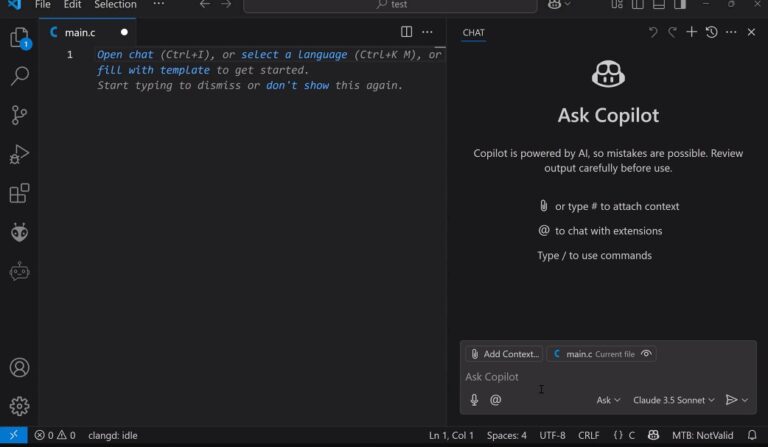The height and width of the screenshot is (447, 768).
Task: Open the Run and Debug view
Action: (19, 154)
